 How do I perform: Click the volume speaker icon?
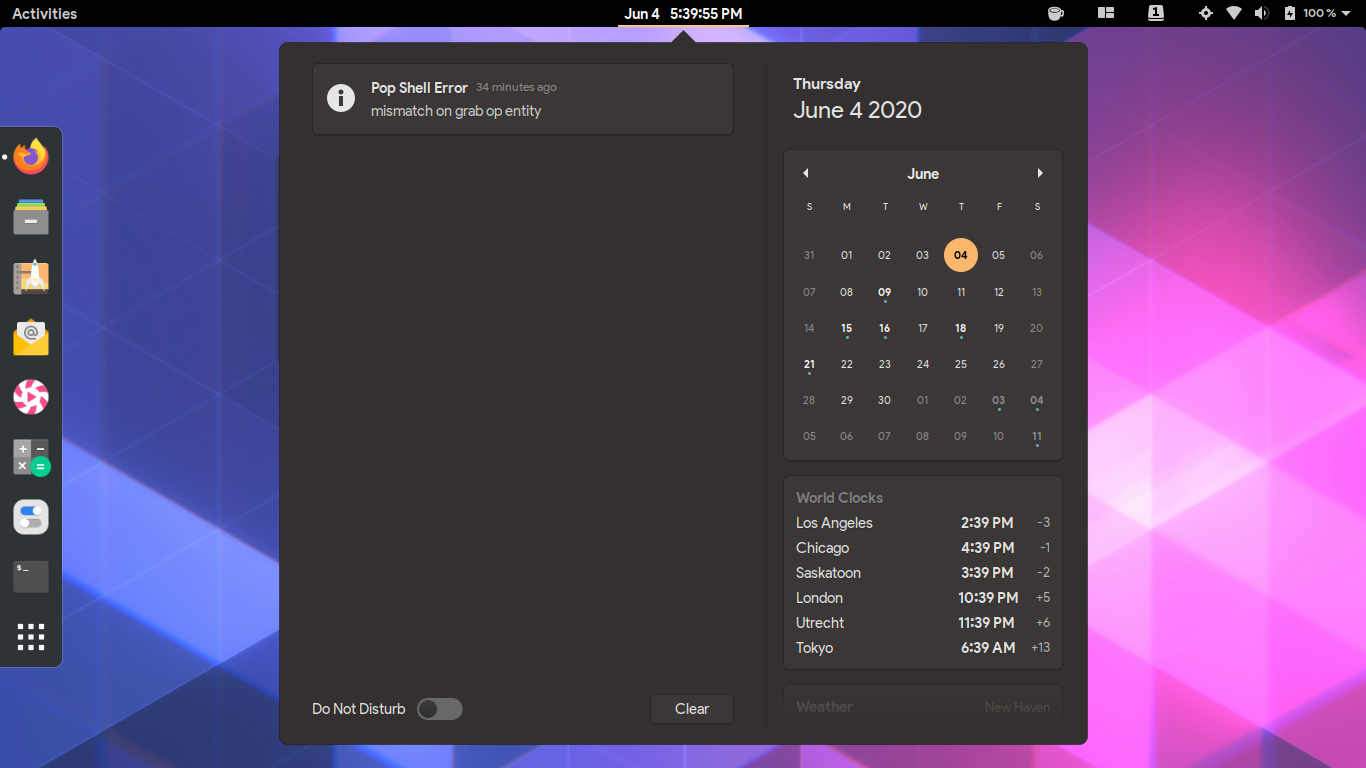click(1262, 13)
